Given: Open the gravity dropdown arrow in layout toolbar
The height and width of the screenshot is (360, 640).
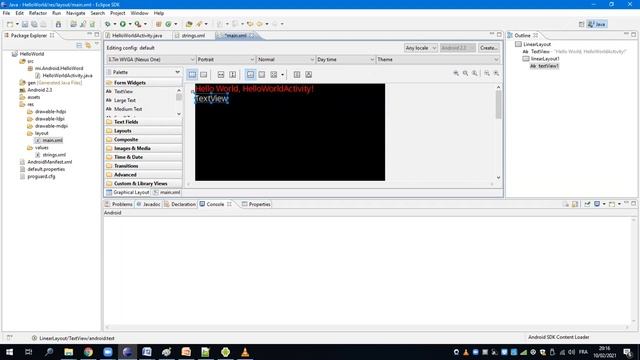Looking at the screenshot, I should (x=282, y=75).
